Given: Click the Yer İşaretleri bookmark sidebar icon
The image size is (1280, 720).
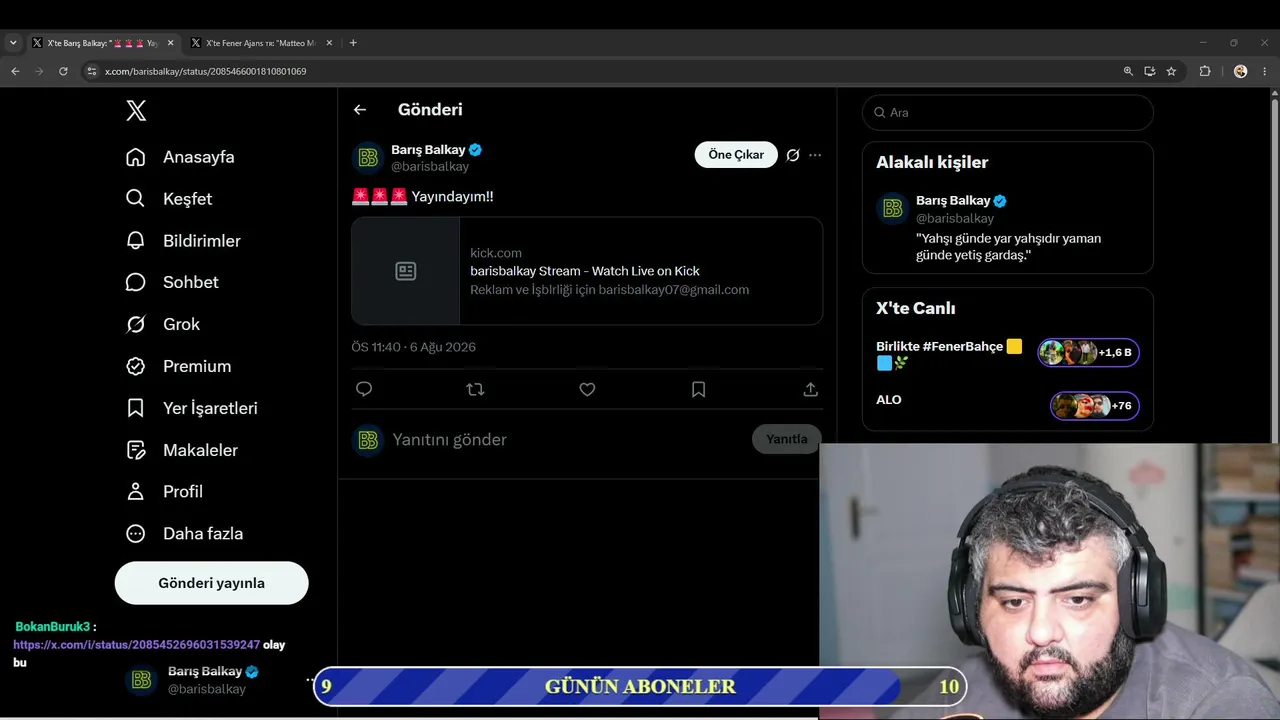Looking at the screenshot, I should [x=135, y=408].
